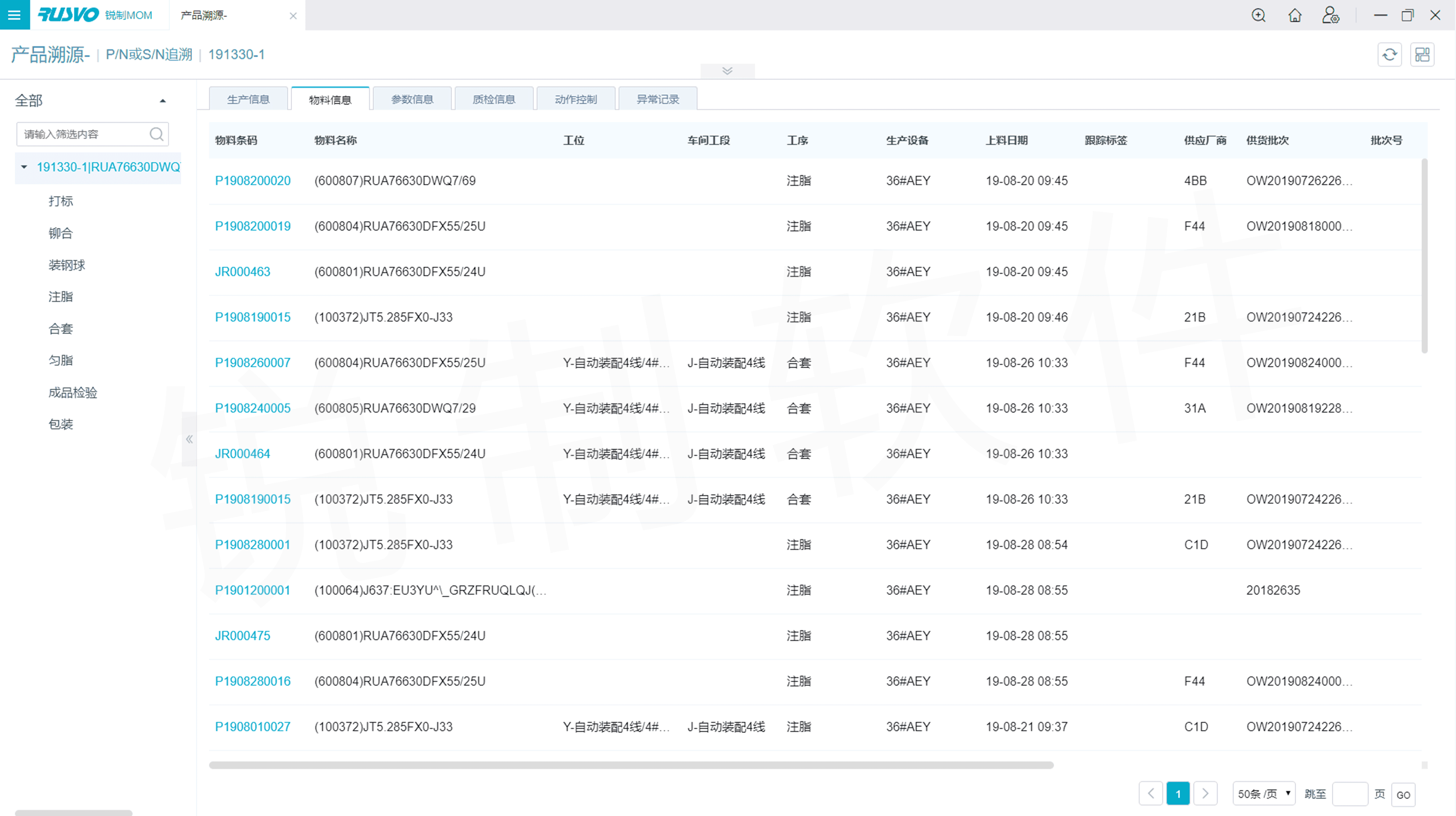Open the user settings icon
Screen dimensions: 1456x816
[1331, 15]
